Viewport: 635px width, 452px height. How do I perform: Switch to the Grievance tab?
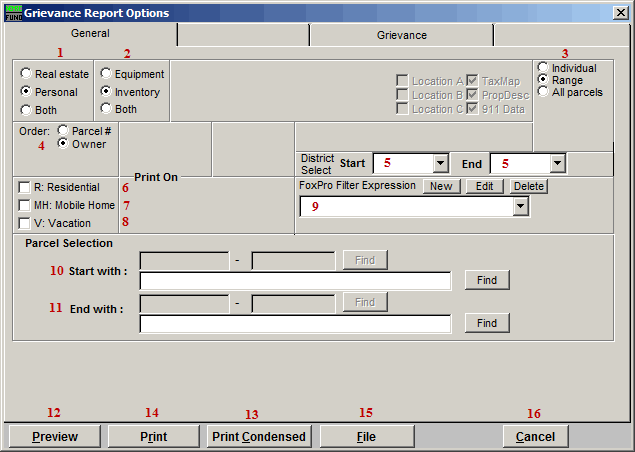tap(401, 35)
